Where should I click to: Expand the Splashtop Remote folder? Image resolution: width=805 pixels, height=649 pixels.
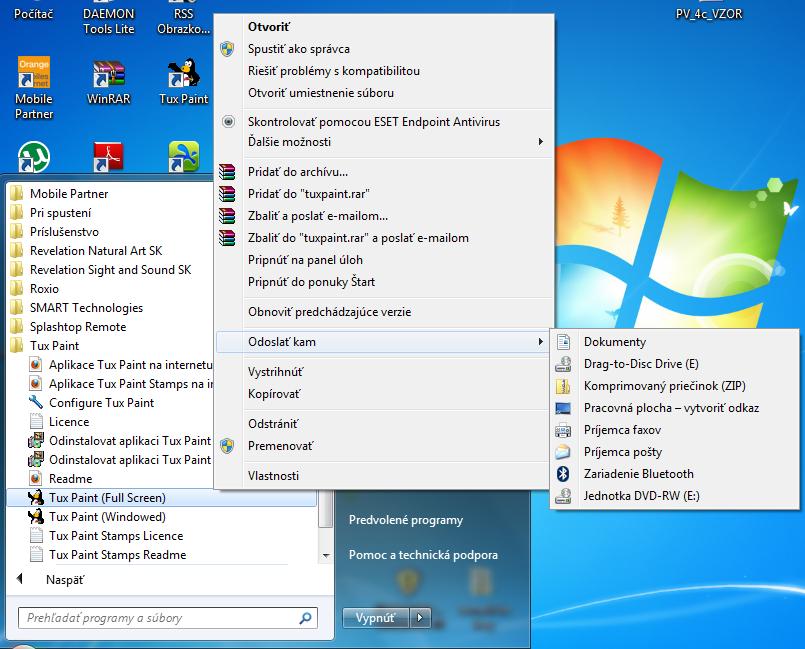coord(78,327)
